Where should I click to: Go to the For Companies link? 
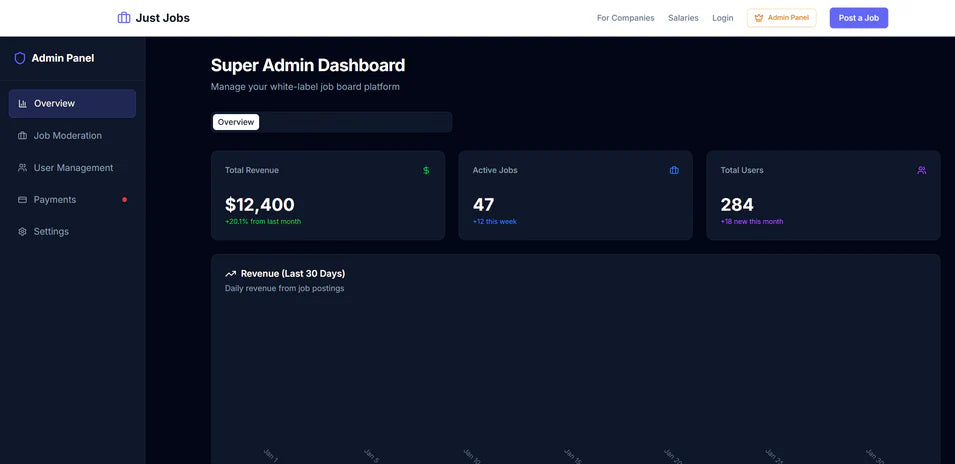[x=625, y=18]
